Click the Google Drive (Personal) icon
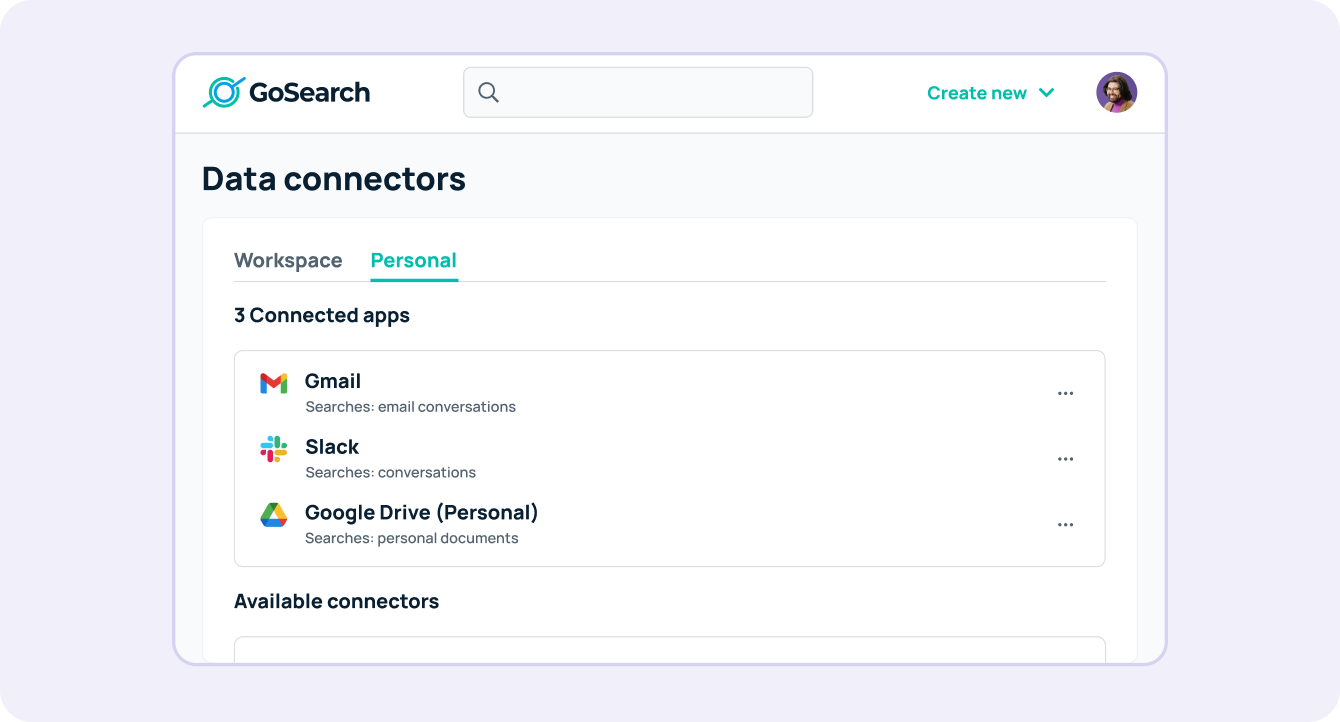This screenshot has width=1340, height=722. click(x=274, y=514)
